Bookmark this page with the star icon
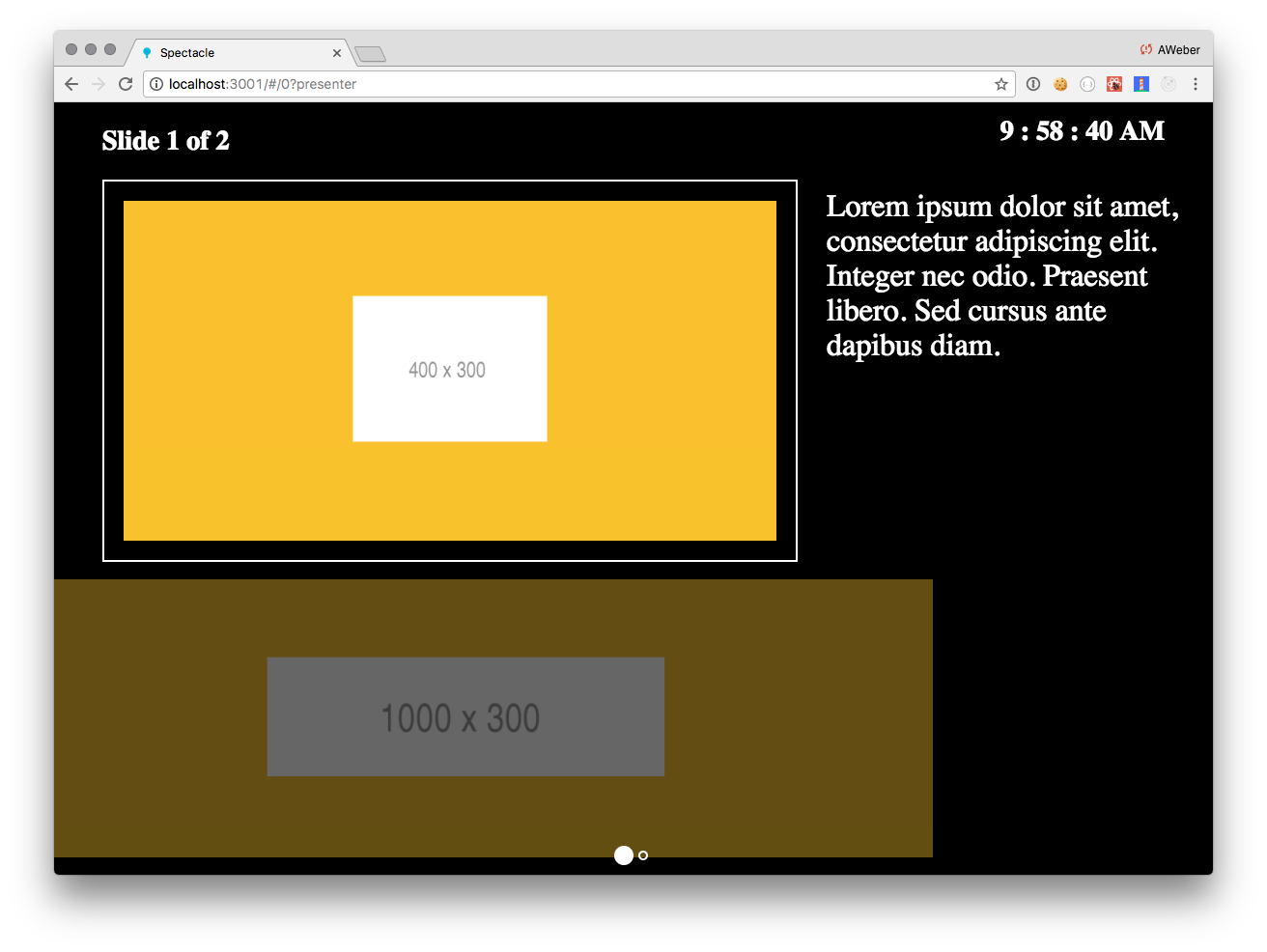This screenshot has width=1267, height=952. (x=1001, y=84)
